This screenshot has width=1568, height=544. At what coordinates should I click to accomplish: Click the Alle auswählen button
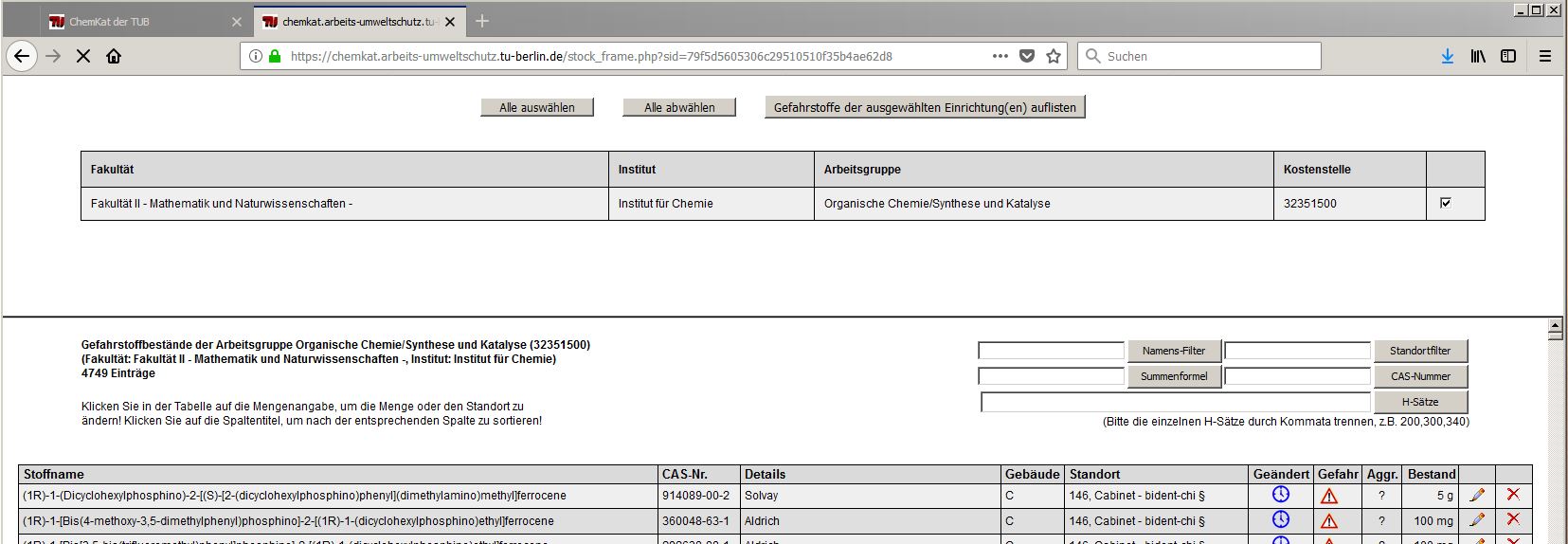point(536,107)
